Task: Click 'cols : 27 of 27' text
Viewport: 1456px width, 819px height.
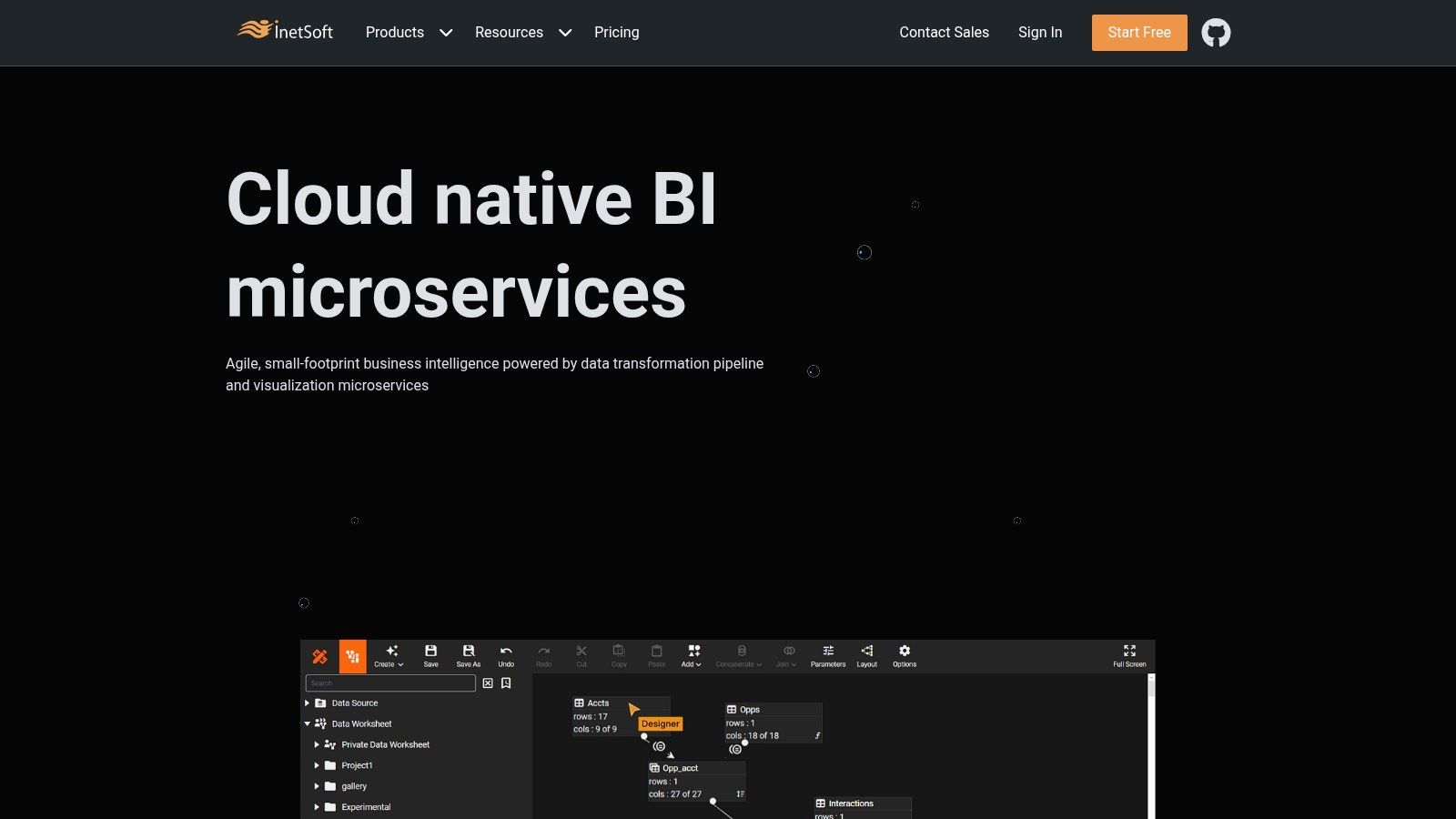Action: (675, 794)
